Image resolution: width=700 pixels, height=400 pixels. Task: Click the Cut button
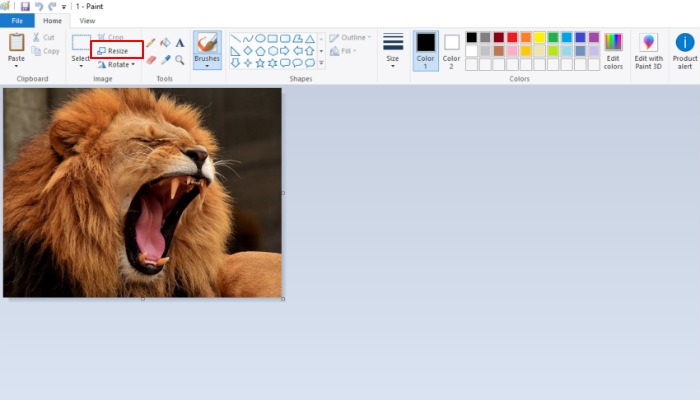[44, 38]
